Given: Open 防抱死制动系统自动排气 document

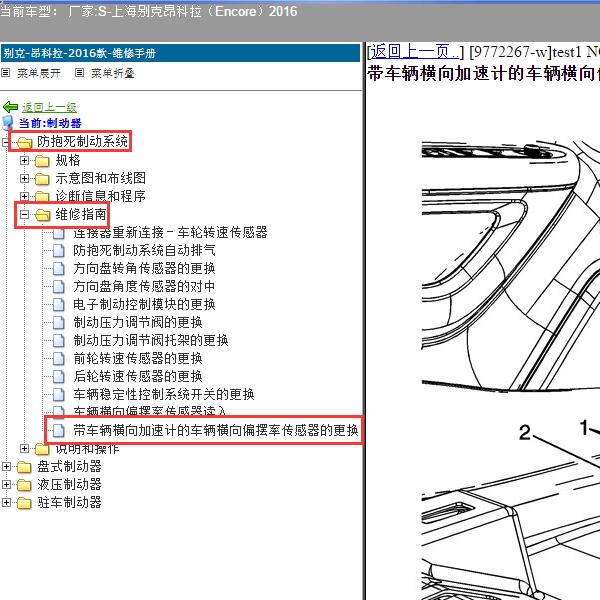Looking at the screenshot, I should 144,250.
